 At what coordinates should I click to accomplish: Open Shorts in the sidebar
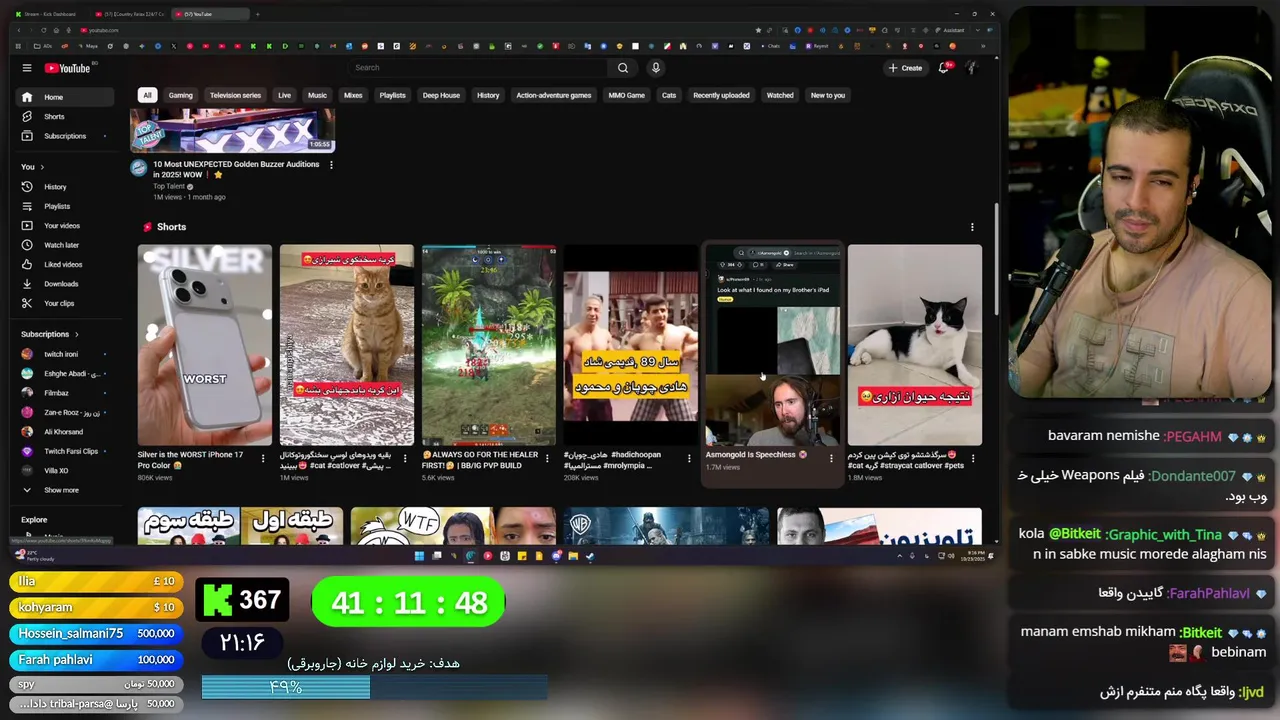pos(65,117)
